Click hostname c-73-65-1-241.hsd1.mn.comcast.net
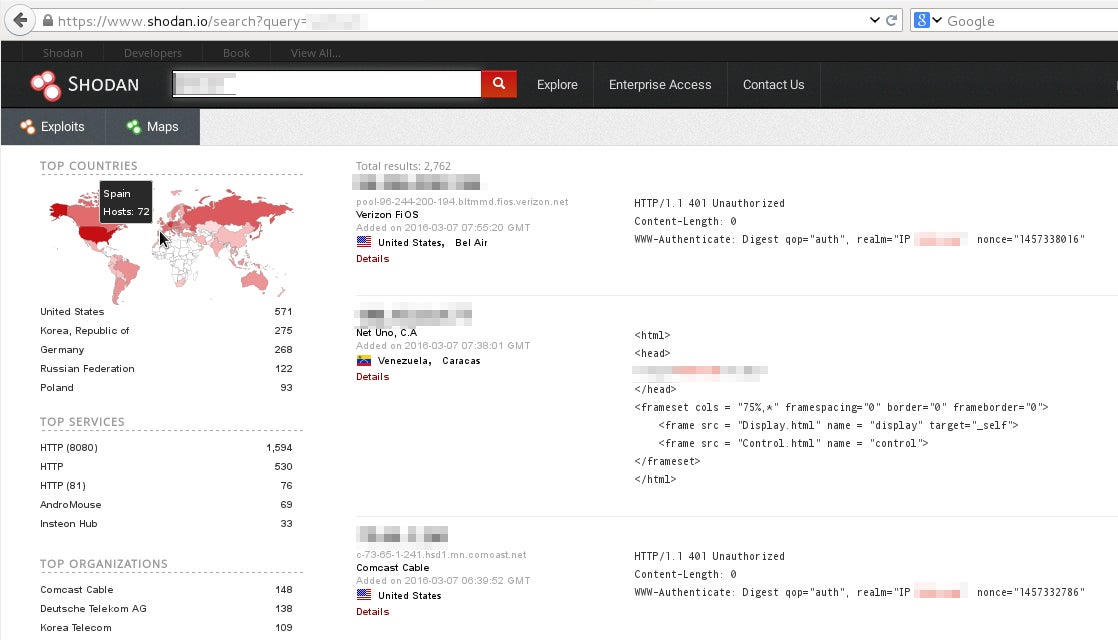This screenshot has width=1118, height=640. pyautogui.click(x=441, y=554)
